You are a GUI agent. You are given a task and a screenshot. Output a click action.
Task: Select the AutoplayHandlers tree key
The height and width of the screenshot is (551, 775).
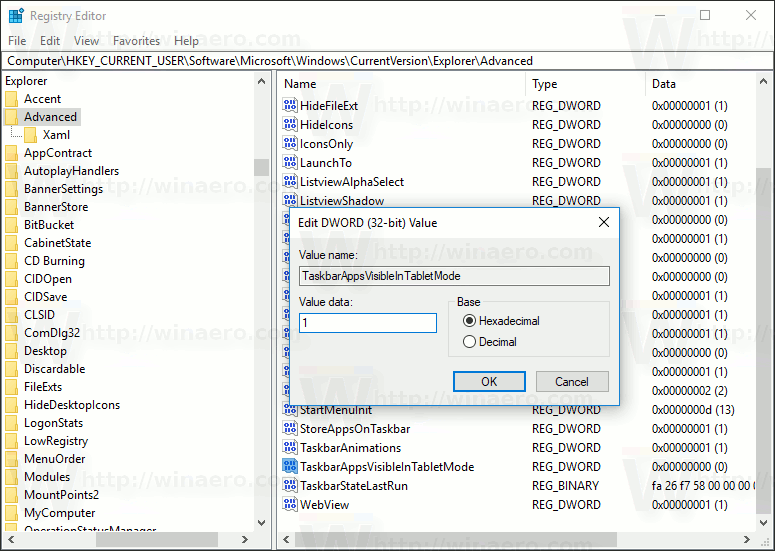coord(72,170)
